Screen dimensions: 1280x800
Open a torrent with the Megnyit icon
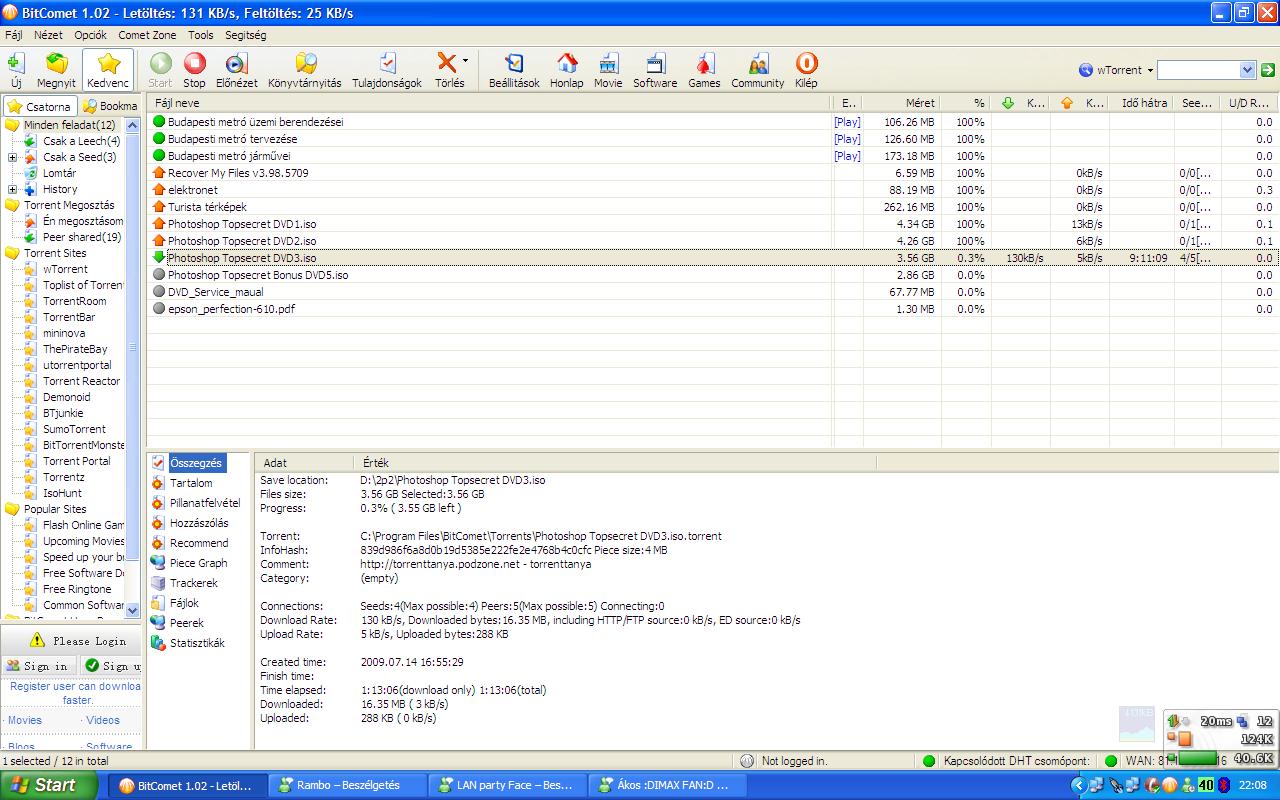pyautogui.click(x=56, y=70)
